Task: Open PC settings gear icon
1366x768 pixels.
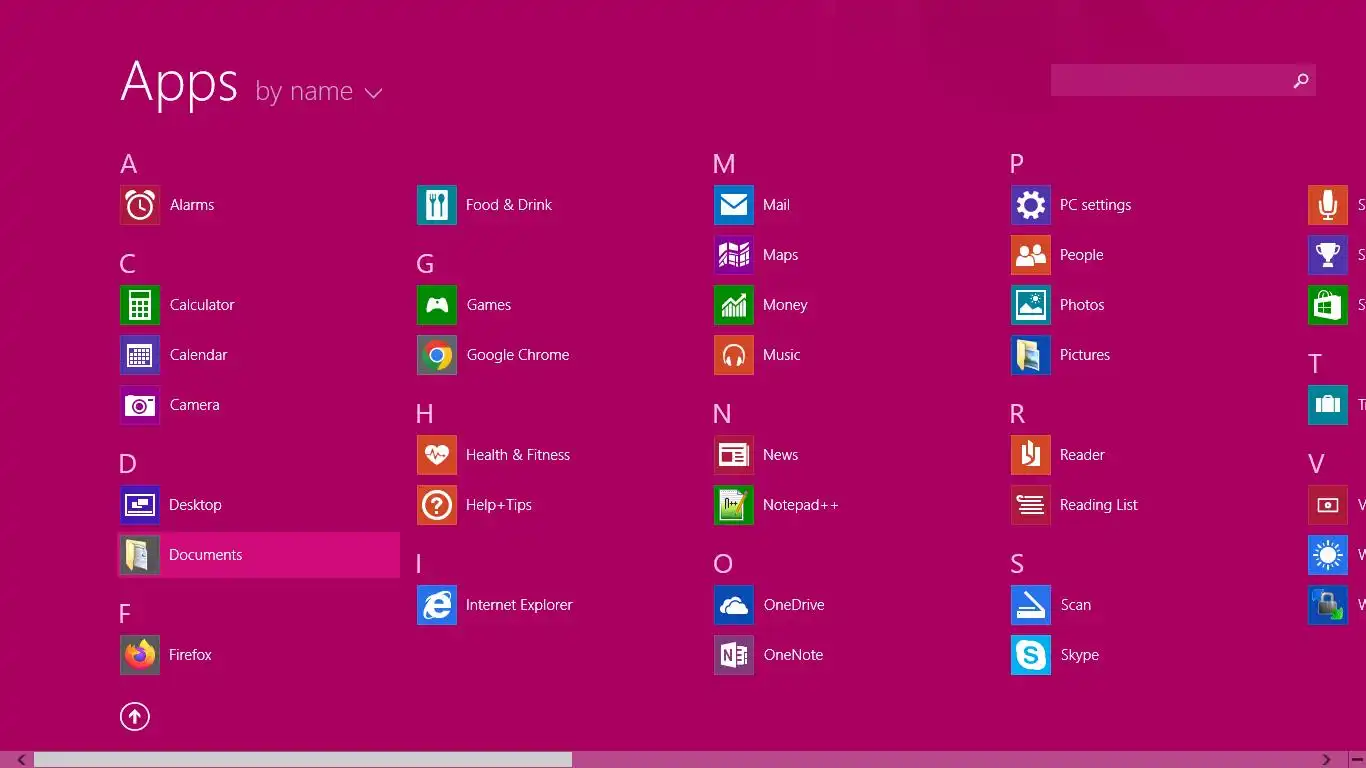Action: (1031, 205)
